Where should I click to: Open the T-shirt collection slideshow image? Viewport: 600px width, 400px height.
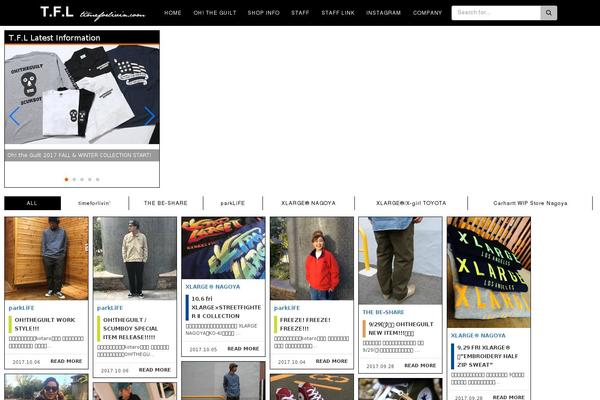tap(82, 94)
